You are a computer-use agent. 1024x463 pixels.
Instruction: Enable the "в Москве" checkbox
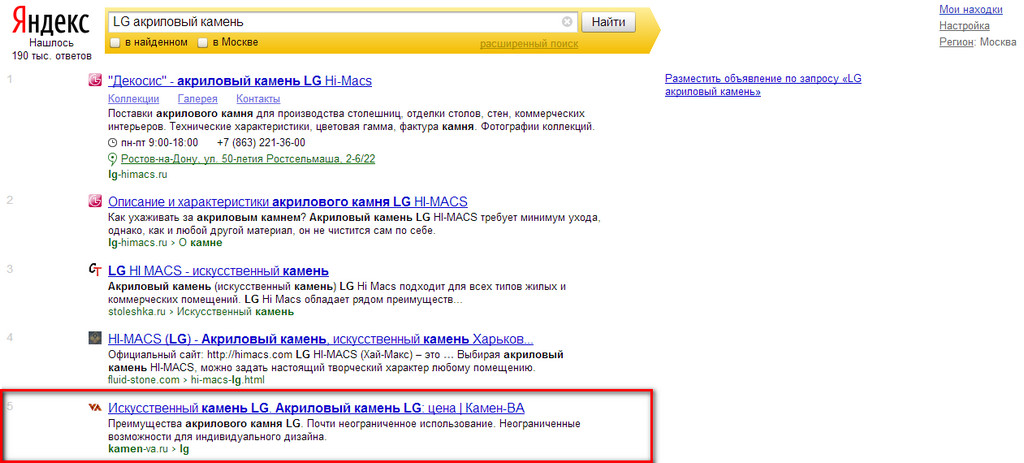point(202,42)
